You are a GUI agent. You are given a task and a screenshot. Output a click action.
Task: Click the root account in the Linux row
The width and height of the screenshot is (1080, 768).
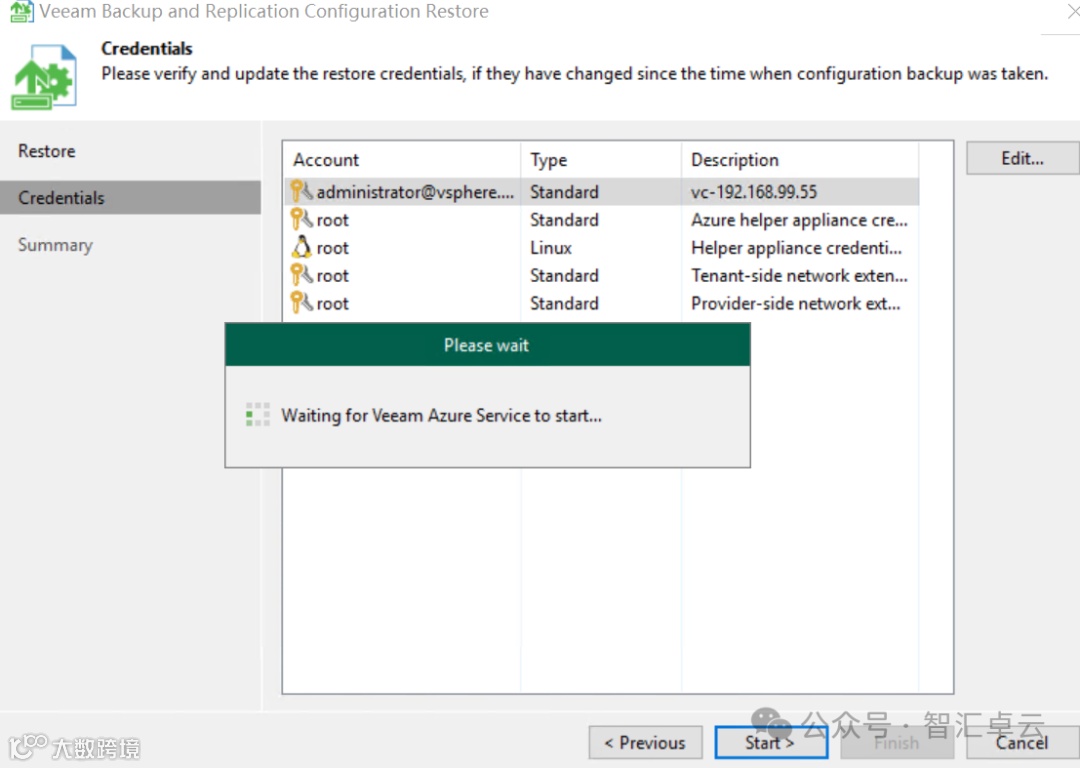[333, 248]
